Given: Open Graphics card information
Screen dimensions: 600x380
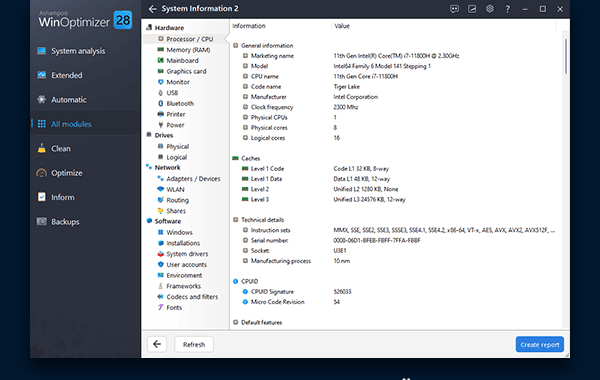Looking at the screenshot, I should (186, 71).
